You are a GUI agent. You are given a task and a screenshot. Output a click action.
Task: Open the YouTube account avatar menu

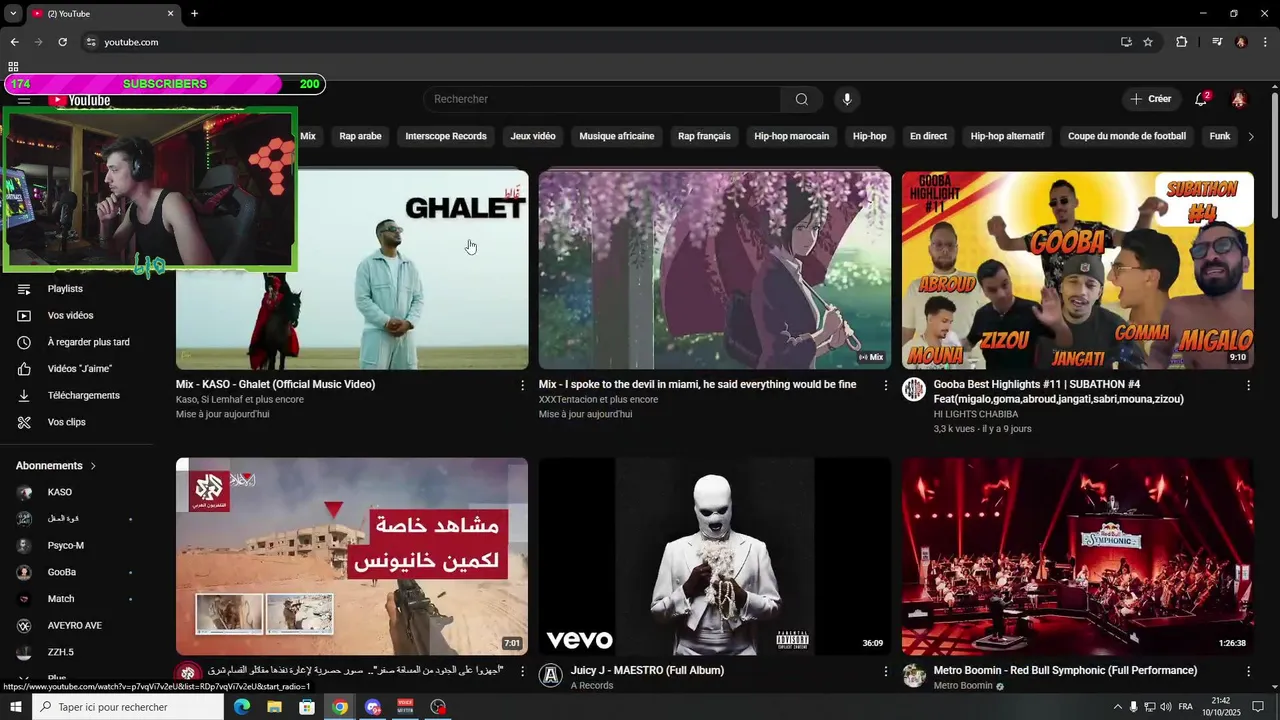[x=1239, y=99]
